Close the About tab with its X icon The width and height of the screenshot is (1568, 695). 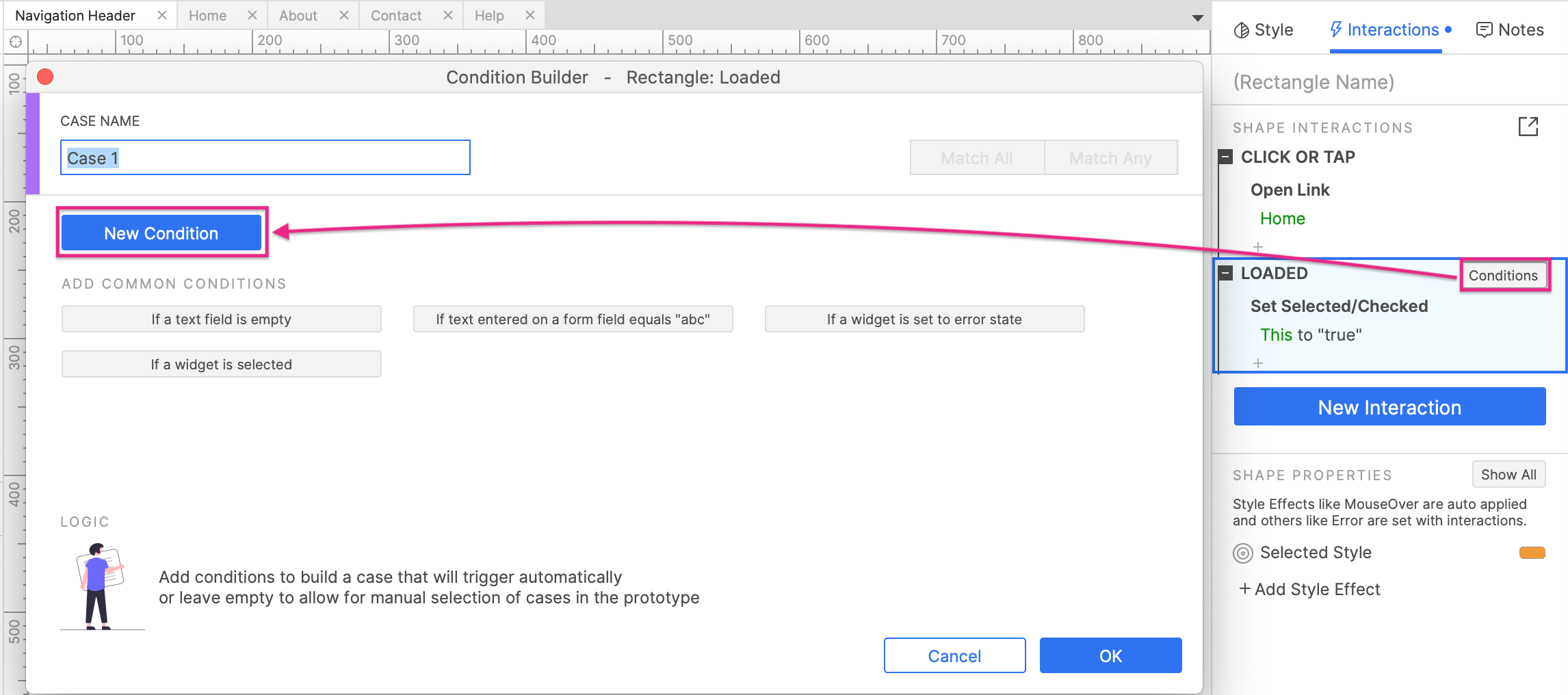click(344, 15)
